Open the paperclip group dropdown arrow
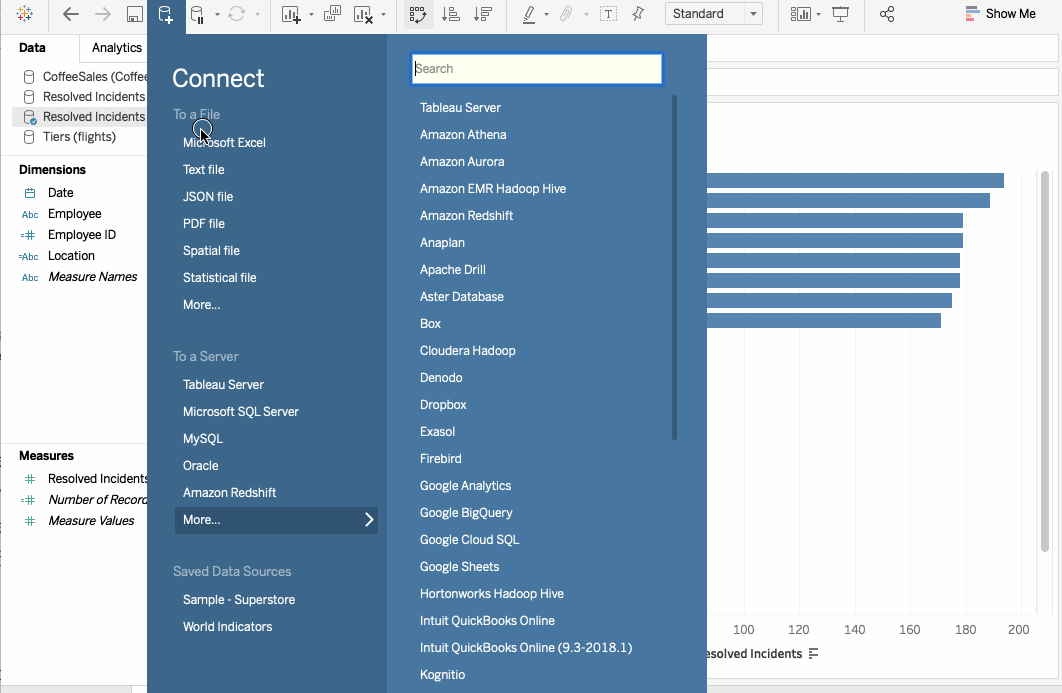 coord(585,14)
